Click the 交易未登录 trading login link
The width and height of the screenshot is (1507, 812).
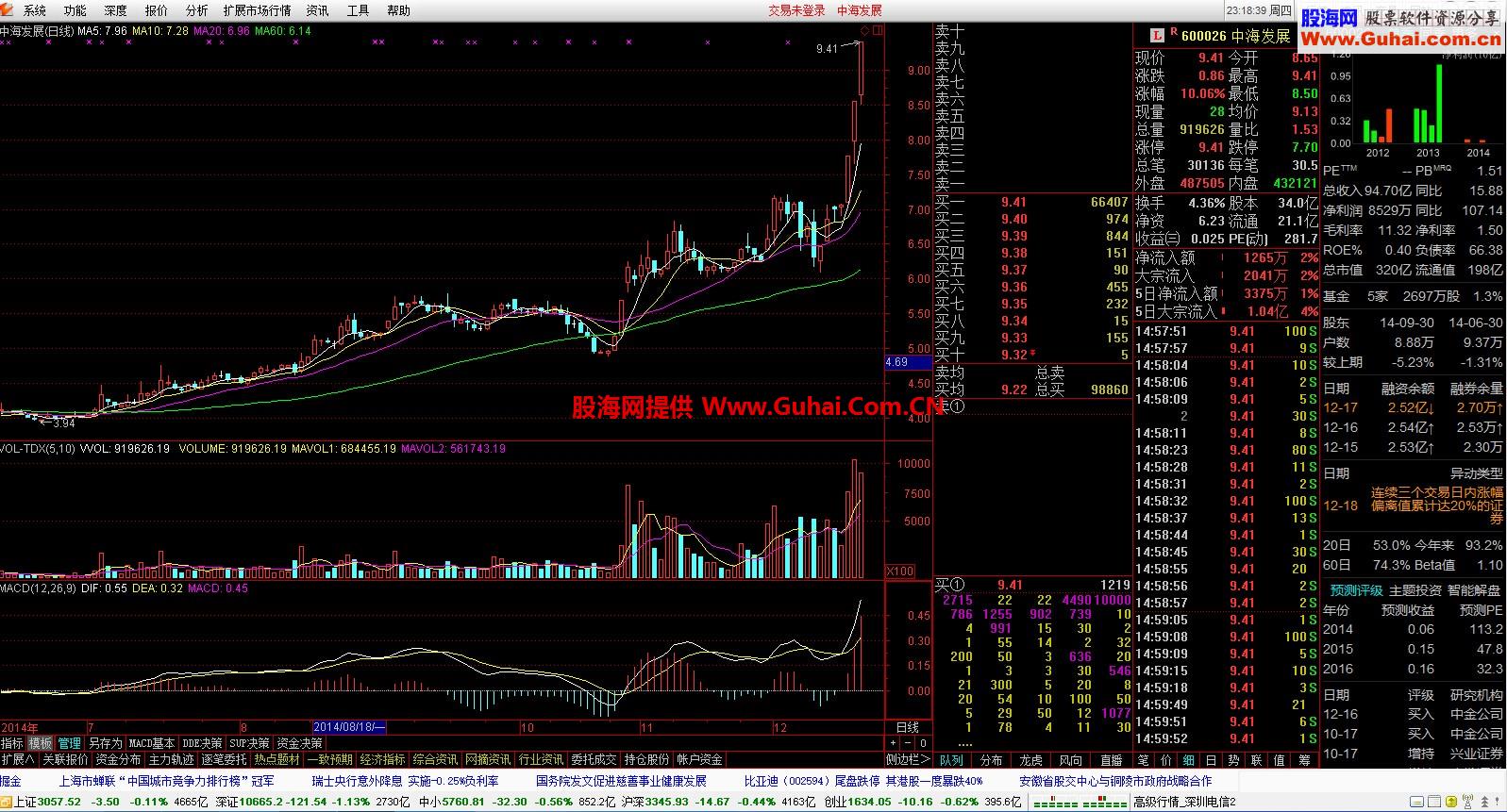796,10
